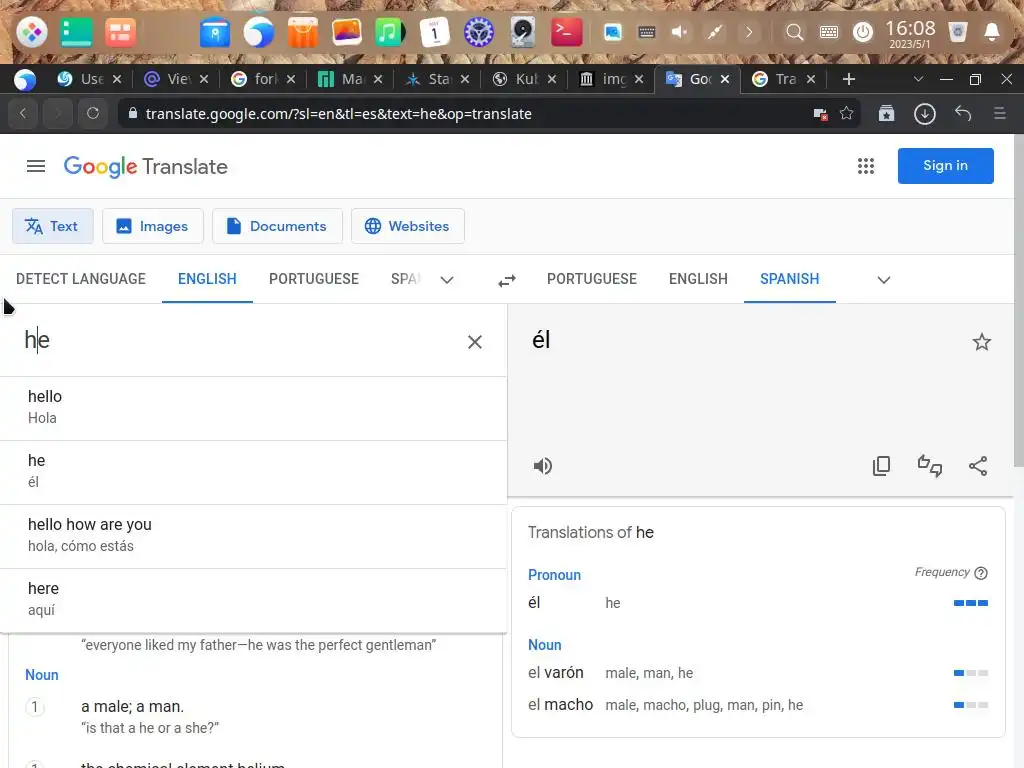Bookmark this page with the star
The image size is (1024, 768).
click(x=846, y=114)
